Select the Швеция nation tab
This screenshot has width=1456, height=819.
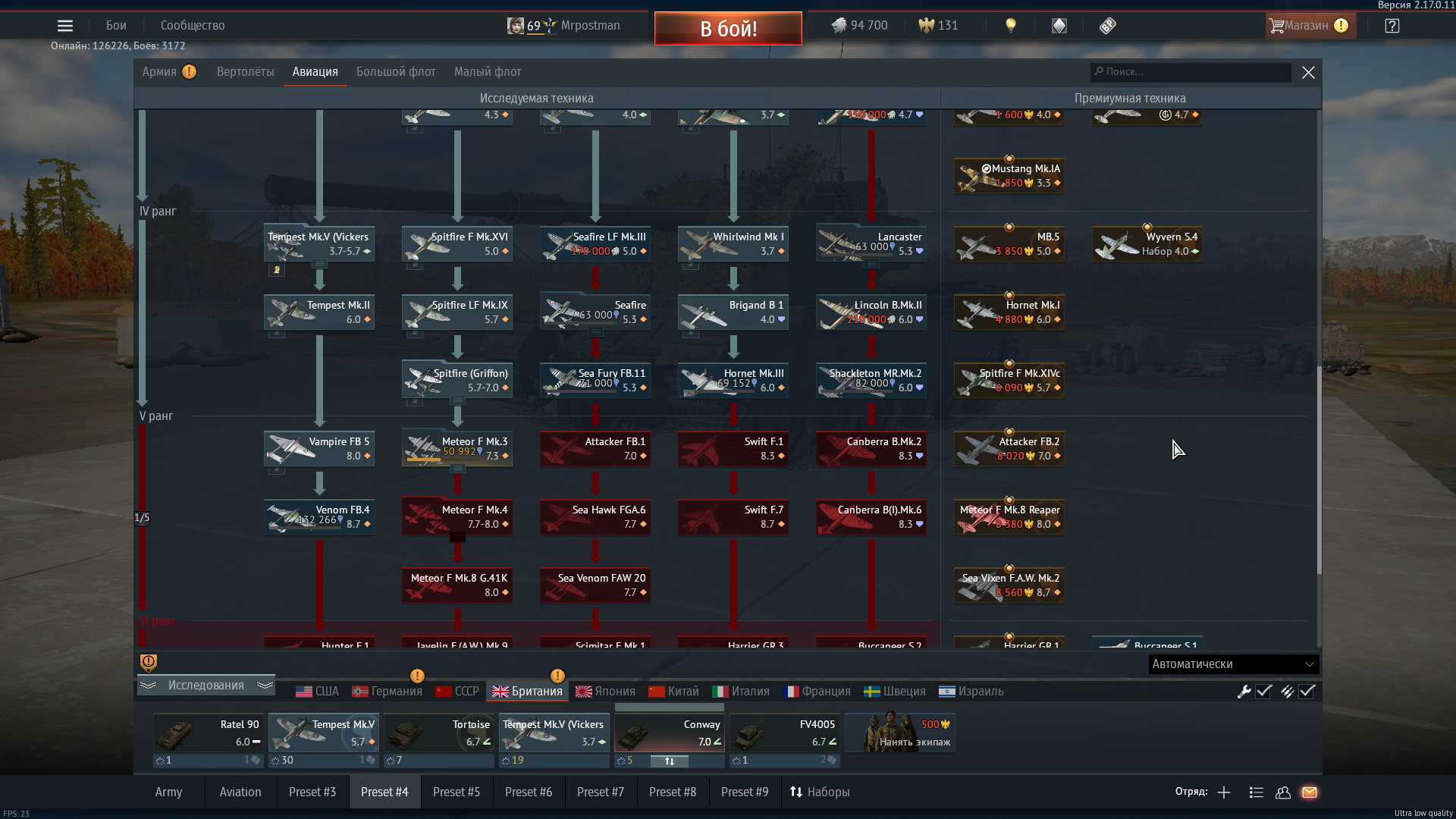click(895, 691)
